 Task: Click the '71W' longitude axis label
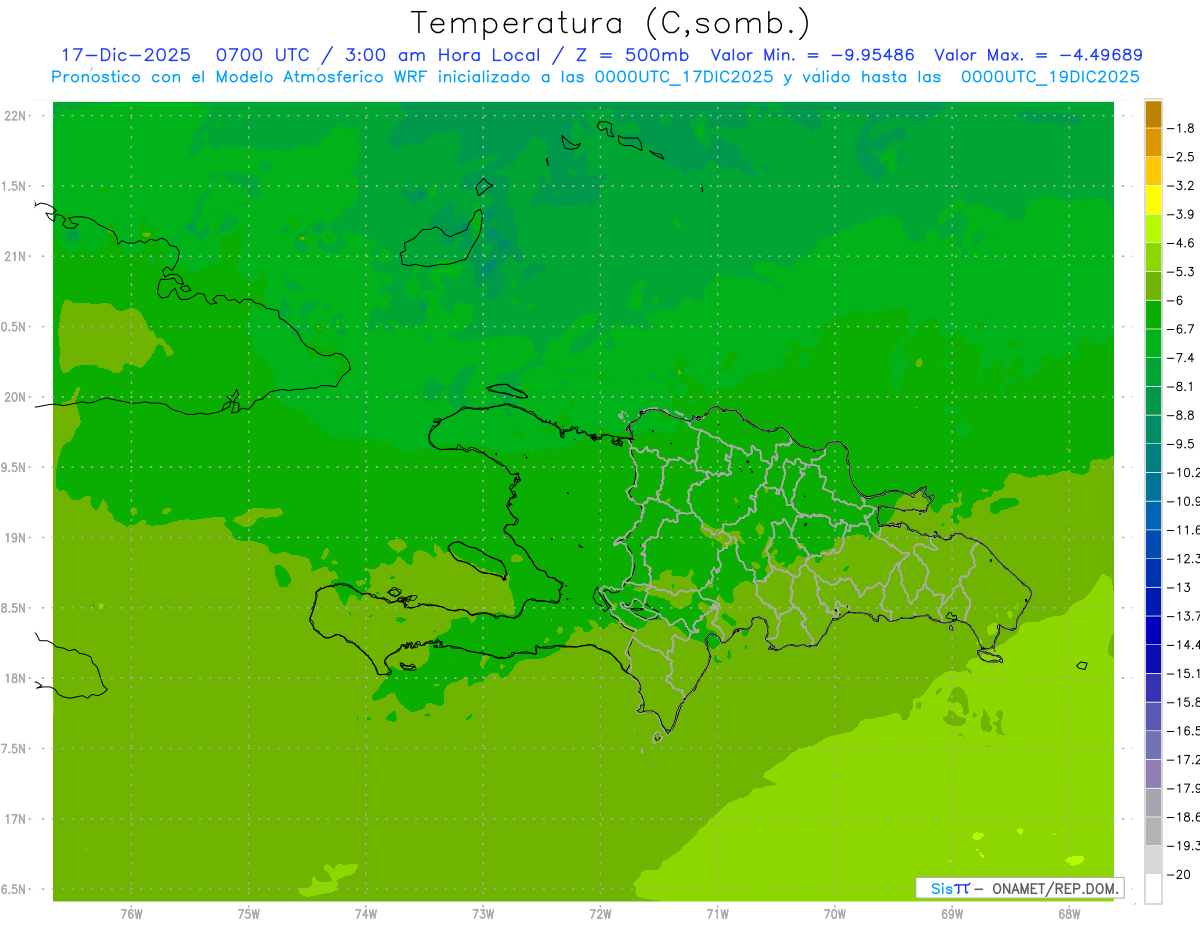click(x=717, y=914)
